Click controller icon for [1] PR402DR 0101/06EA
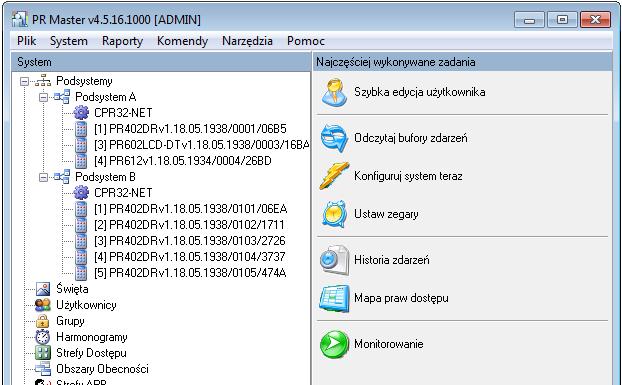The width and height of the screenshot is (622, 385). click(x=81, y=209)
